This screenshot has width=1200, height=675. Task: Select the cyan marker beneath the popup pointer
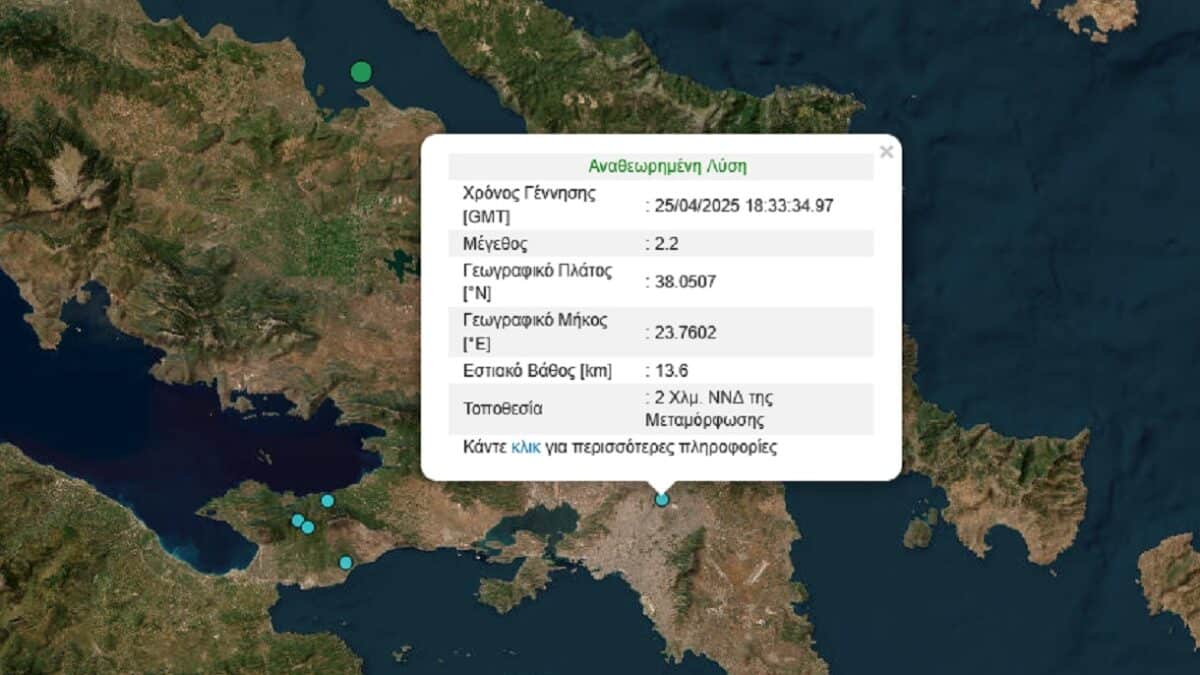661,499
